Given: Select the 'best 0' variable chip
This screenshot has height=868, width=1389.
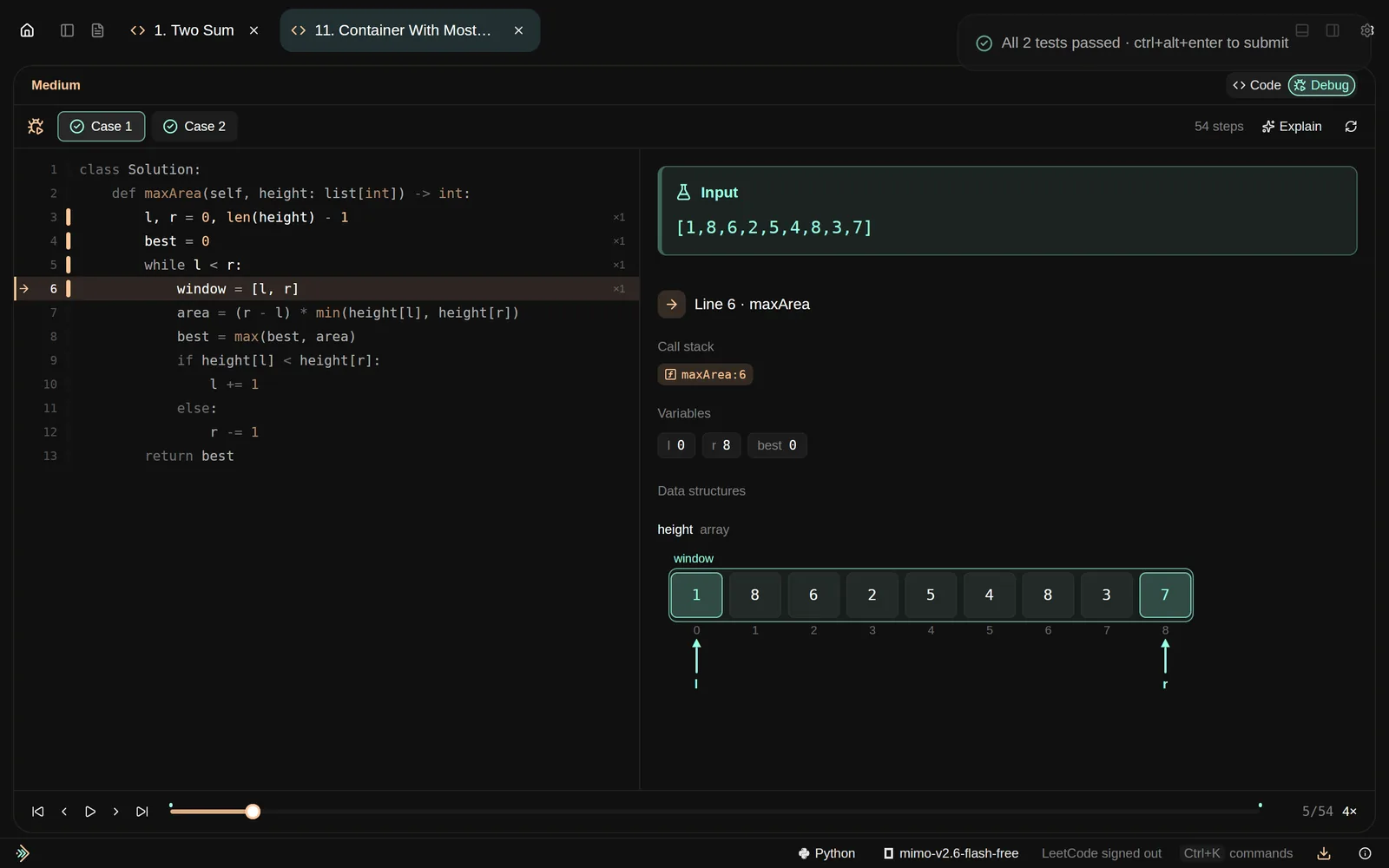Looking at the screenshot, I should tap(777, 445).
